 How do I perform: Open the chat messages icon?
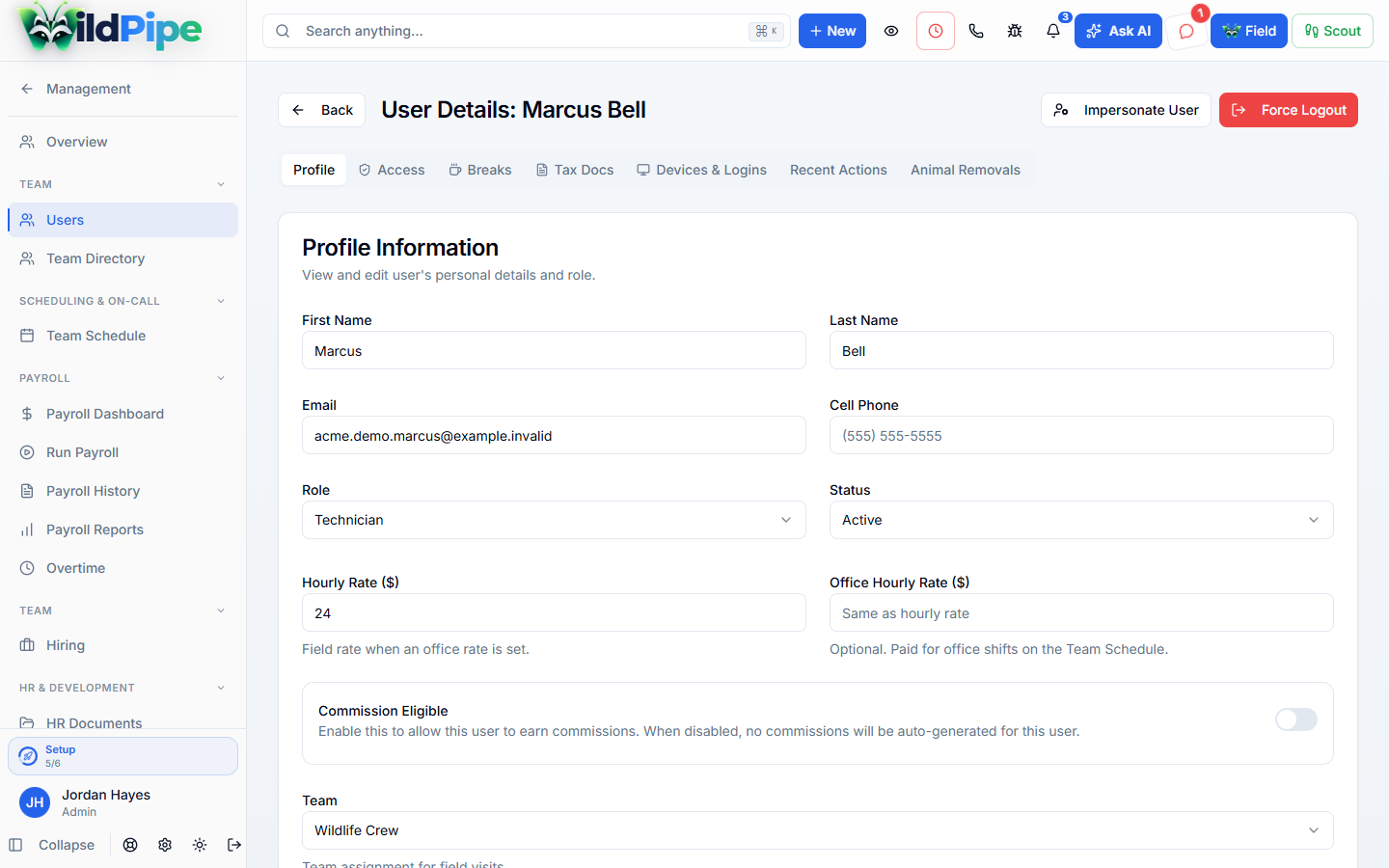pos(1186,31)
